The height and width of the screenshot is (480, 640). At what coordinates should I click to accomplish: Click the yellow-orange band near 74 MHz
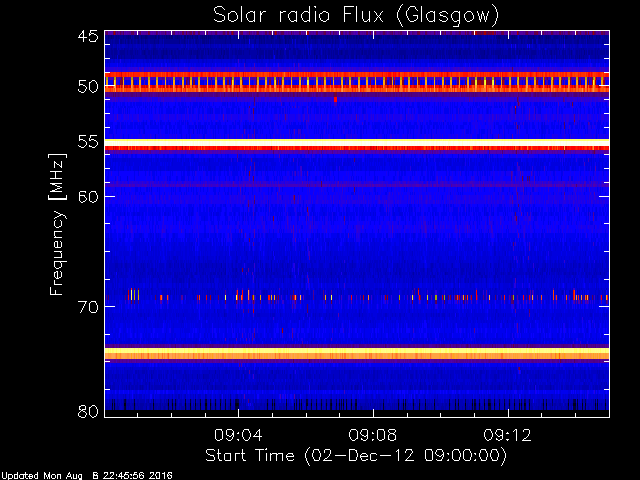(357, 353)
